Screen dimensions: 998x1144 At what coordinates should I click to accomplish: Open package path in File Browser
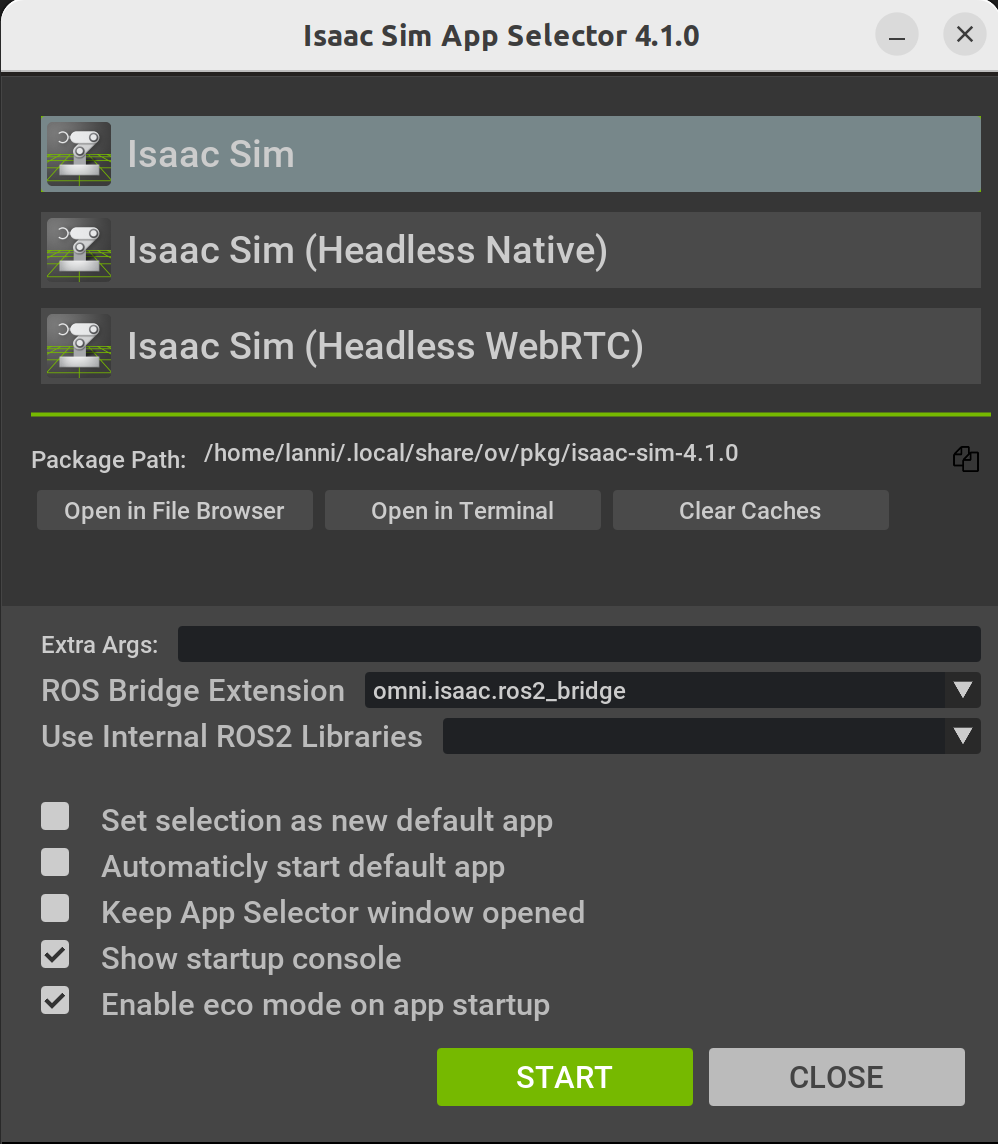(174, 511)
